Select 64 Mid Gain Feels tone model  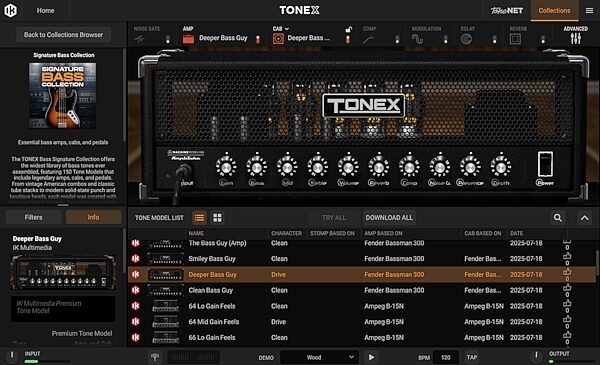click(x=362, y=322)
